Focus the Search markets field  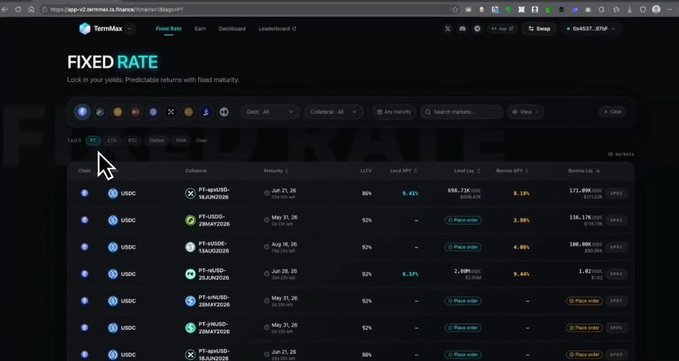coord(462,112)
